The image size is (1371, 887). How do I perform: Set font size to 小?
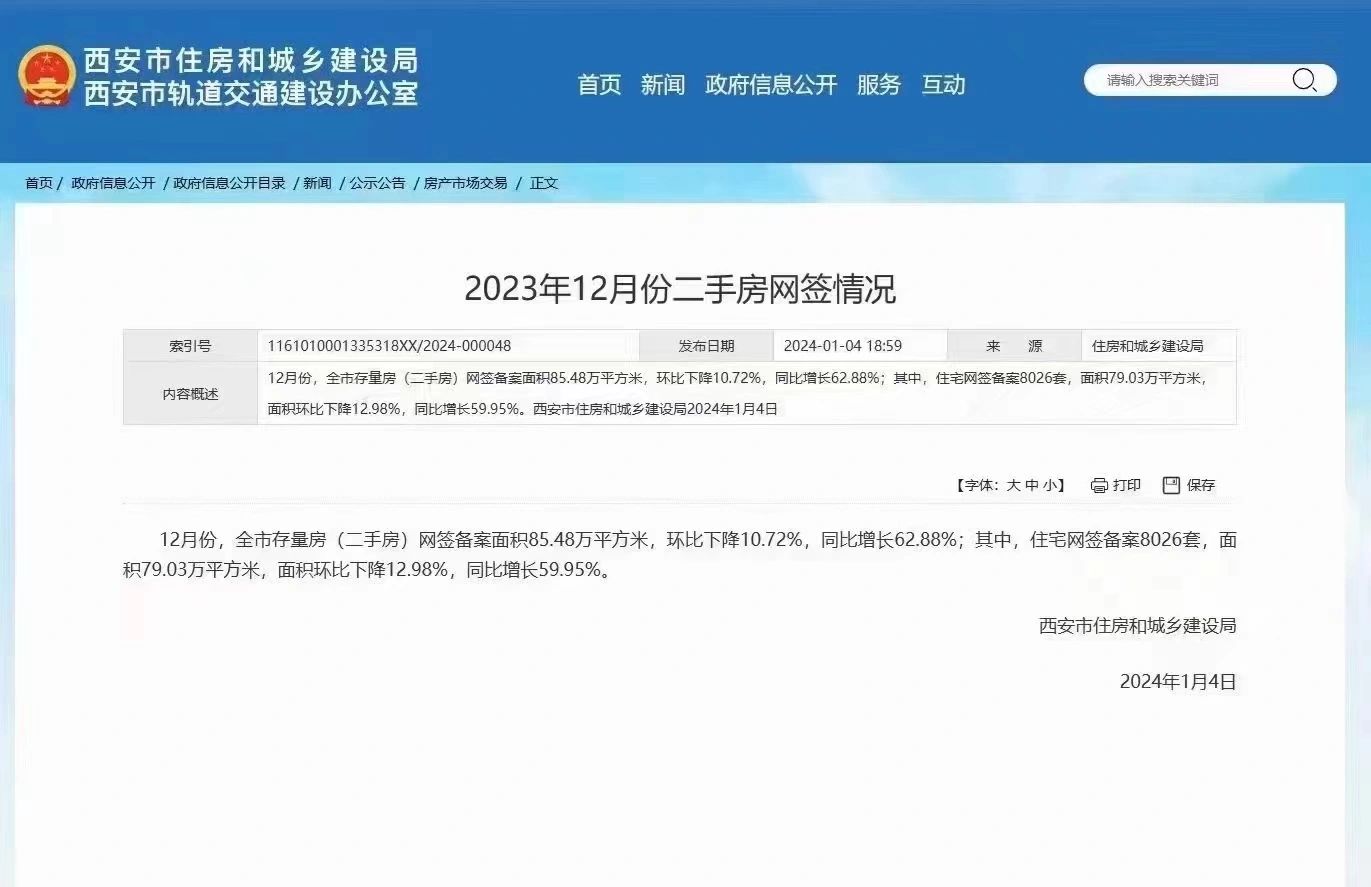(x=1049, y=485)
